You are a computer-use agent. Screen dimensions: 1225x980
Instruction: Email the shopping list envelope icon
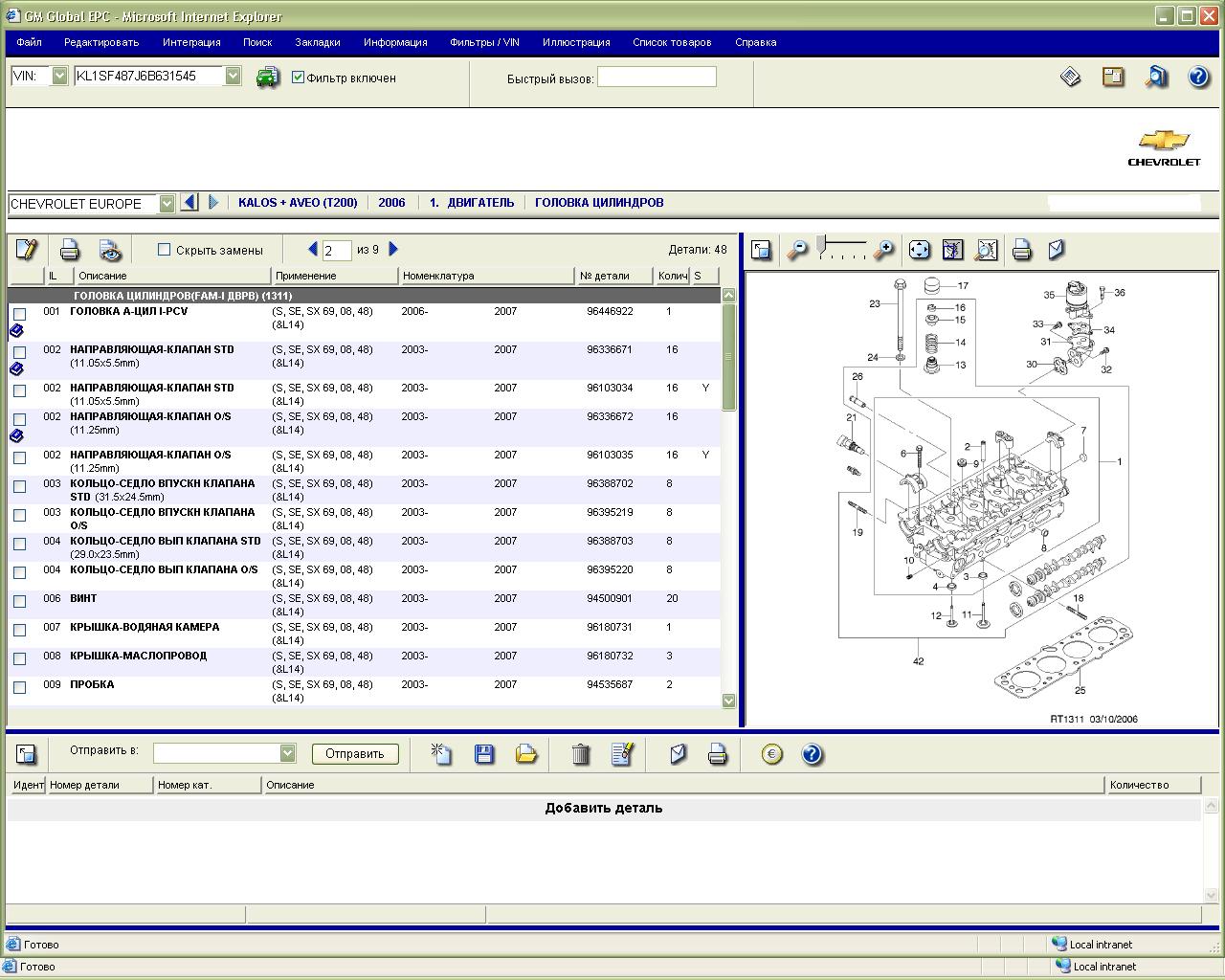tap(678, 754)
